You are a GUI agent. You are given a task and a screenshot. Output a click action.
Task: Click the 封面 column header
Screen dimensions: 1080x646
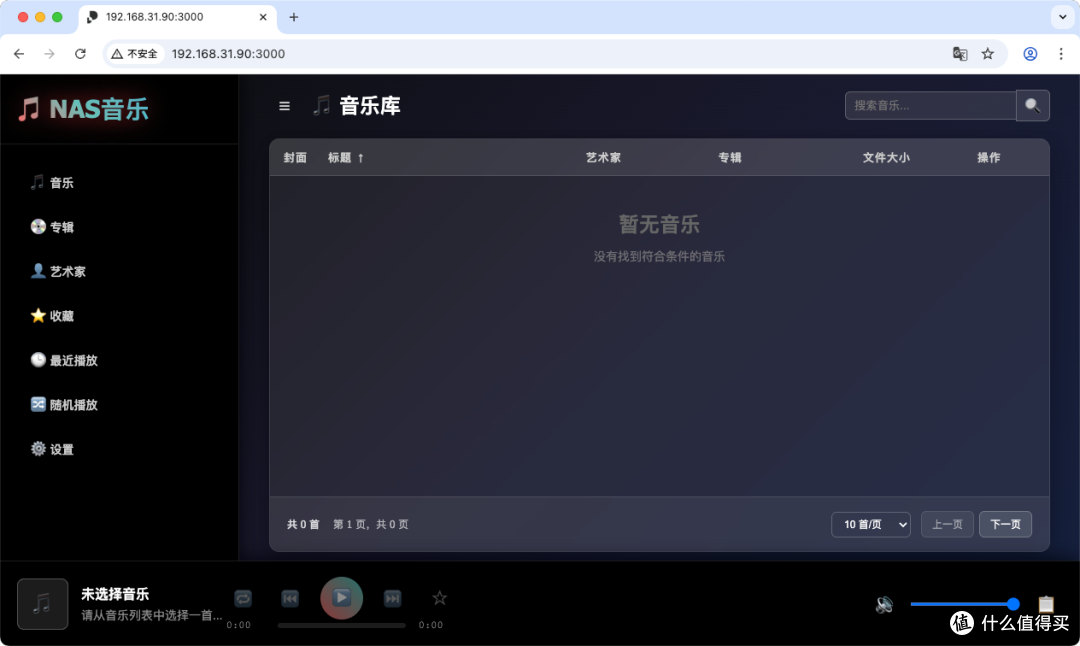(x=295, y=158)
